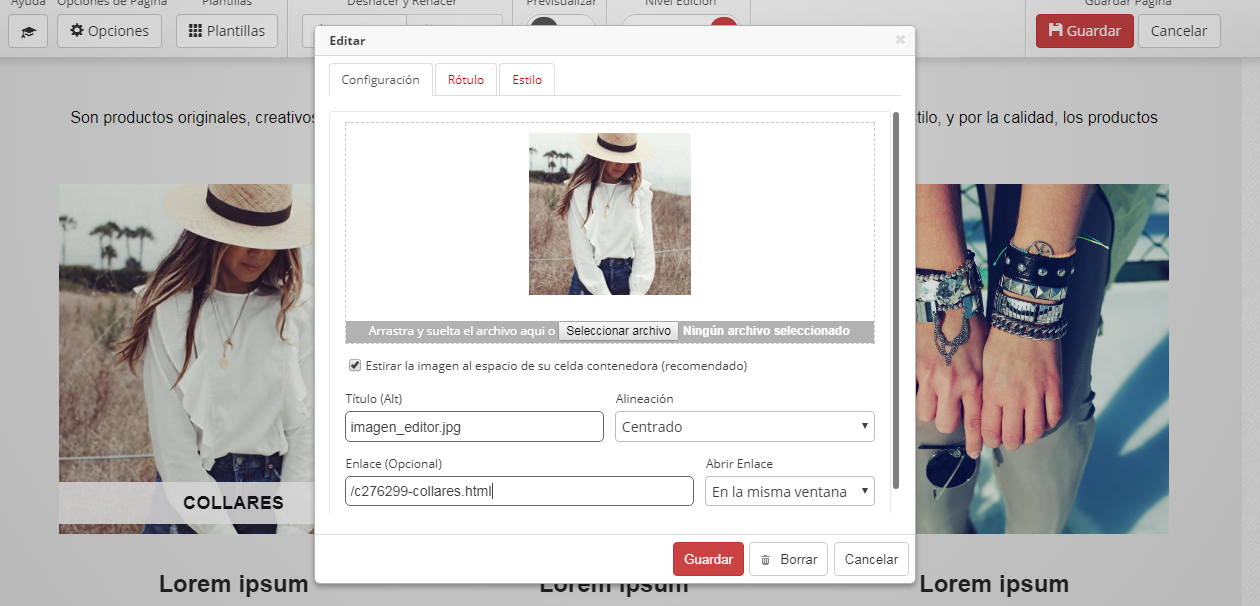Screen dimensions: 1260x606
Task: Close the Editar dialog with X
Action: click(x=900, y=40)
